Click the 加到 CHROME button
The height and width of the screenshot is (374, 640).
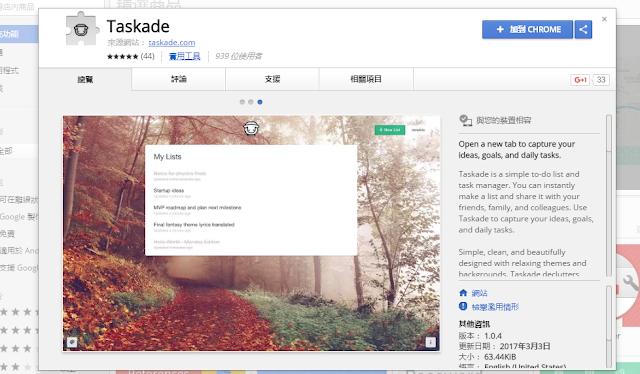(527, 29)
